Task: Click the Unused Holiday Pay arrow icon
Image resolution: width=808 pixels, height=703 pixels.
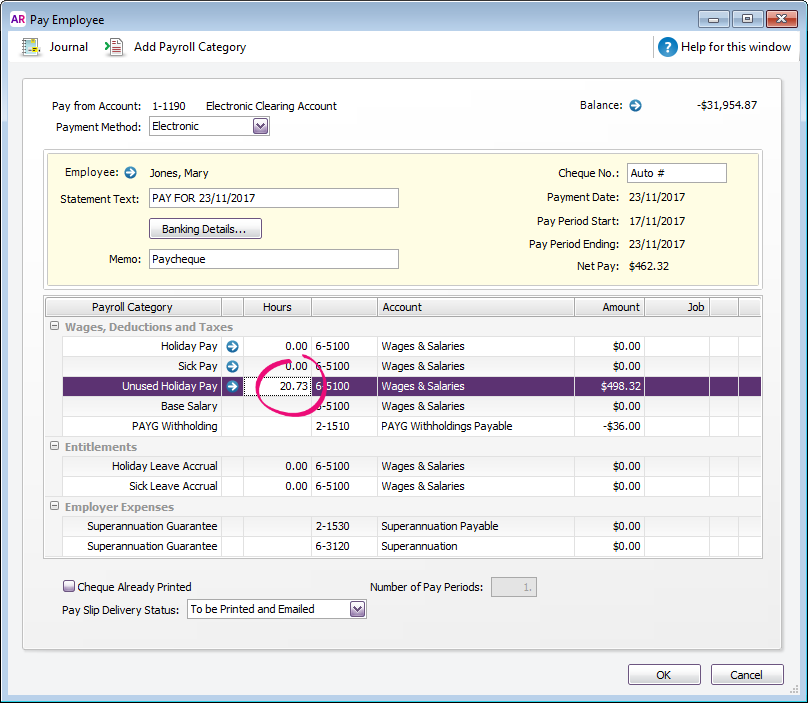Action: 232,386
